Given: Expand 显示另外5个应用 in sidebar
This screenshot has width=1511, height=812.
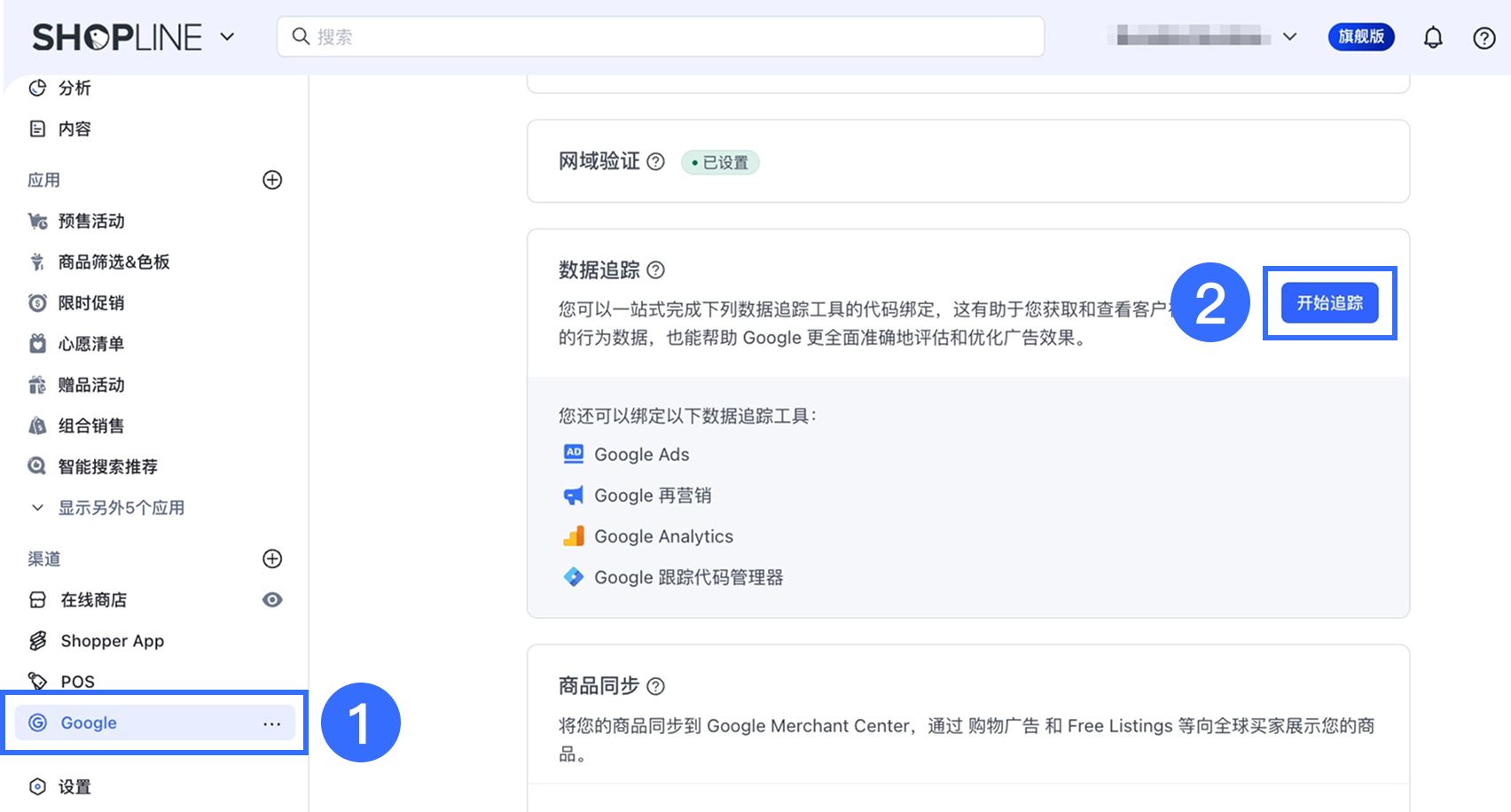Looking at the screenshot, I should click(x=121, y=508).
